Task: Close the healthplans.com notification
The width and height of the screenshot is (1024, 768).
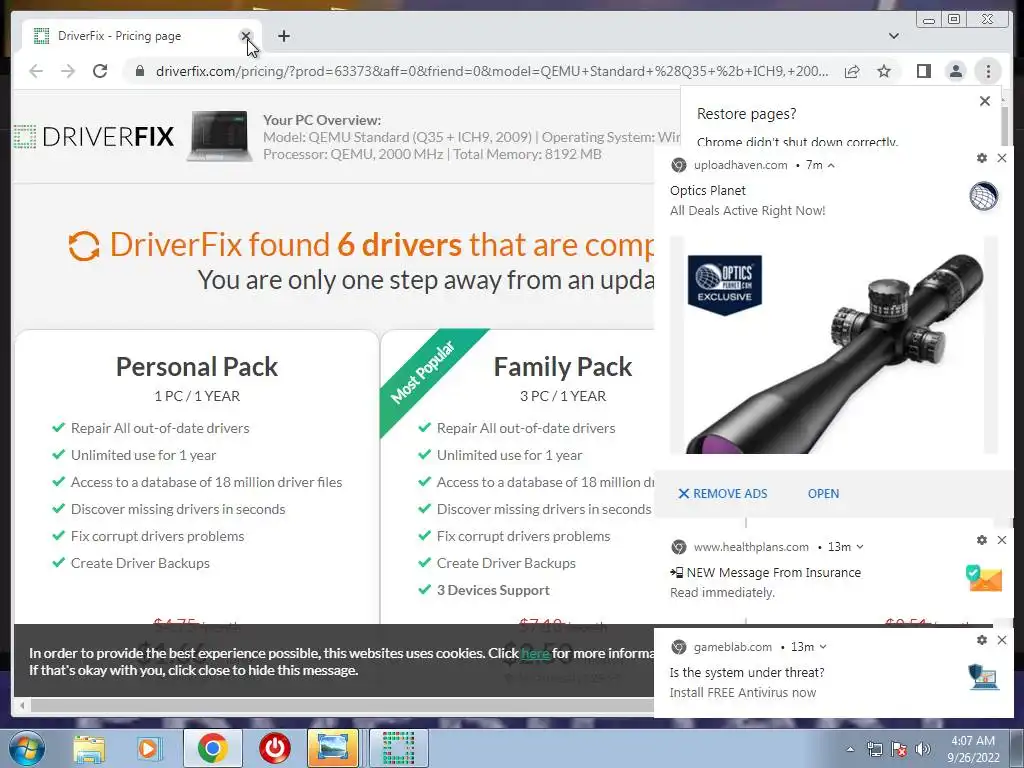Action: click(1002, 540)
